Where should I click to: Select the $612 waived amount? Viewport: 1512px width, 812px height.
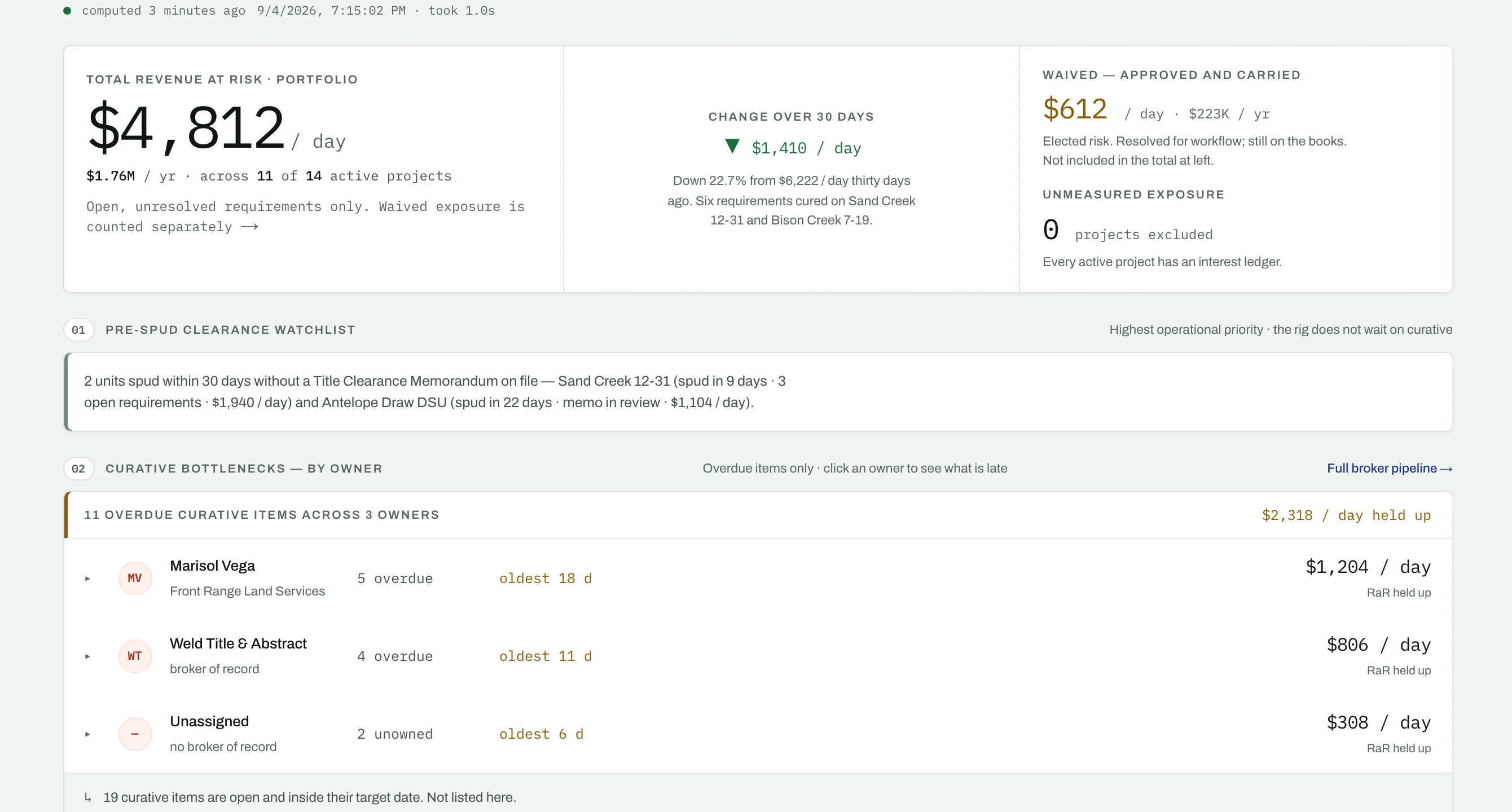pyautogui.click(x=1075, y=109)
